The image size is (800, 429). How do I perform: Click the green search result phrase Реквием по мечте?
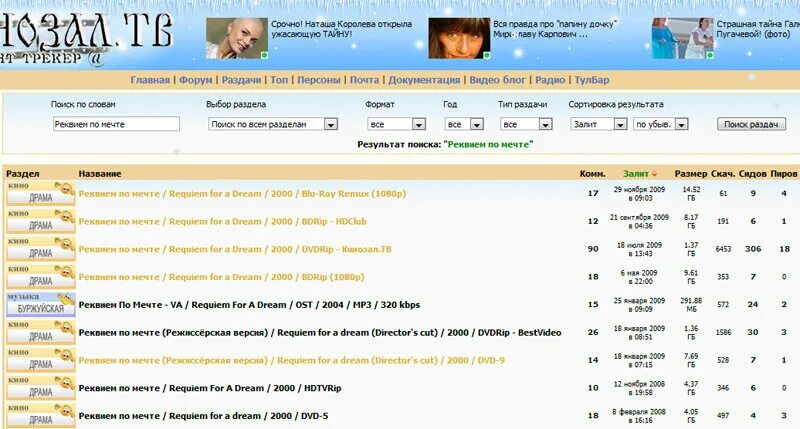click(x=488, y=144)
